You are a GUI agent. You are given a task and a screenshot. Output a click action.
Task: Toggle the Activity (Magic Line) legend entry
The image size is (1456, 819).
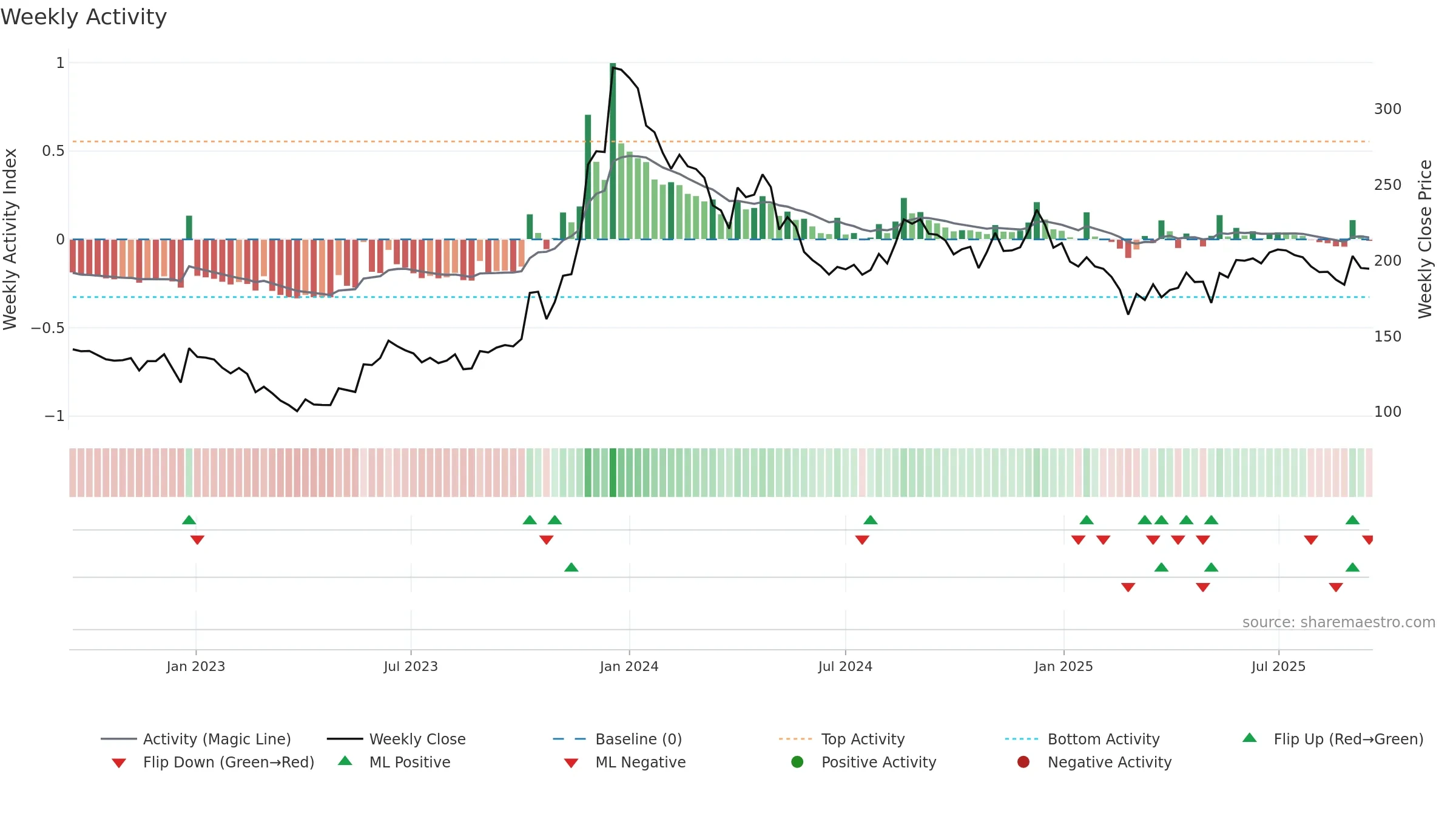point(196,739)
